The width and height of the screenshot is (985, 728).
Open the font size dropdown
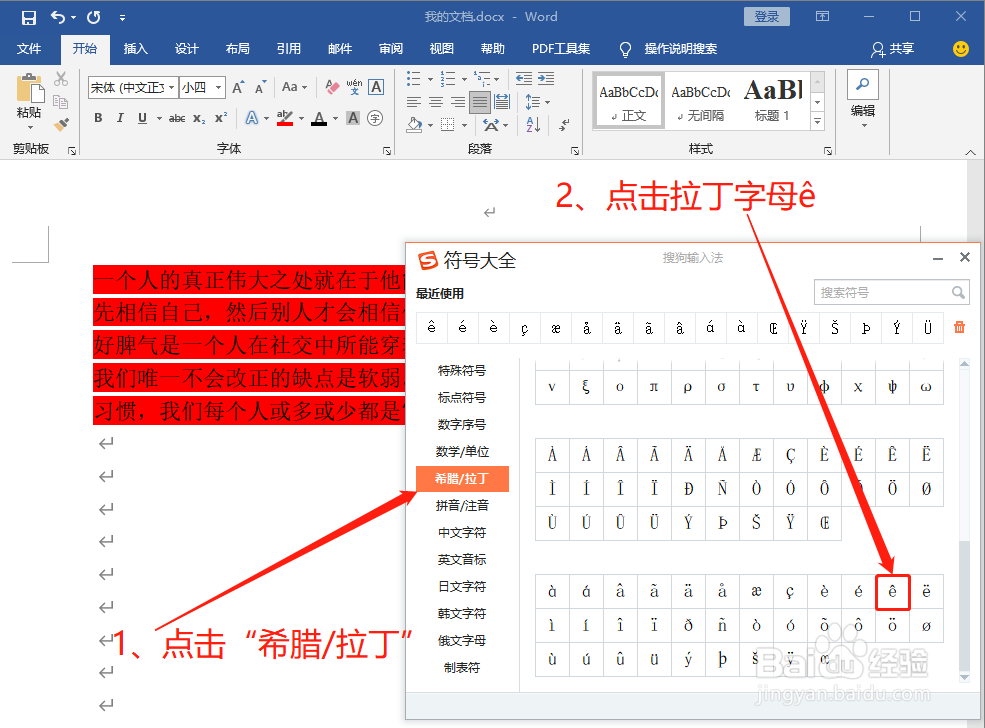pyautogui.click(x=219, y=88)
